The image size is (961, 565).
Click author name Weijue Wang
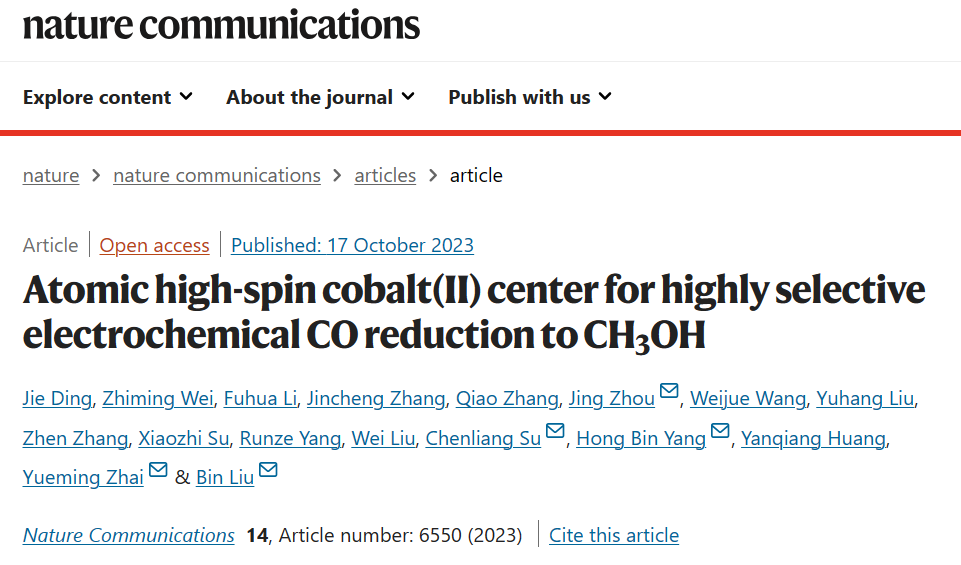pyautogui.click(x=748, y=398)
